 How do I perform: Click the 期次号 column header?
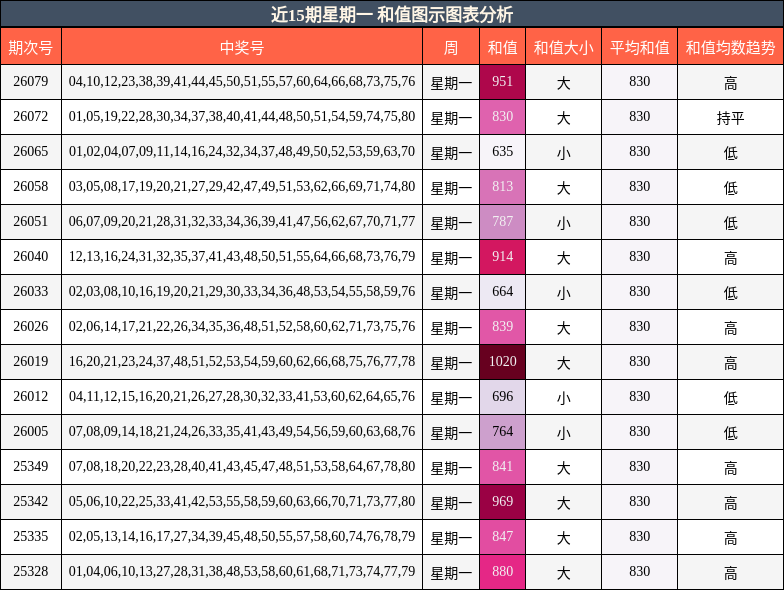point(30,47)
